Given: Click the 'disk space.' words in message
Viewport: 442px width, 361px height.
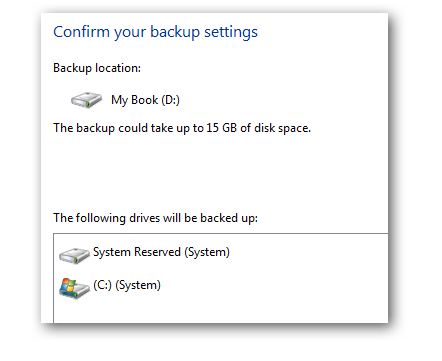Looking at the screenshot, I should click(x=282, y=128).
